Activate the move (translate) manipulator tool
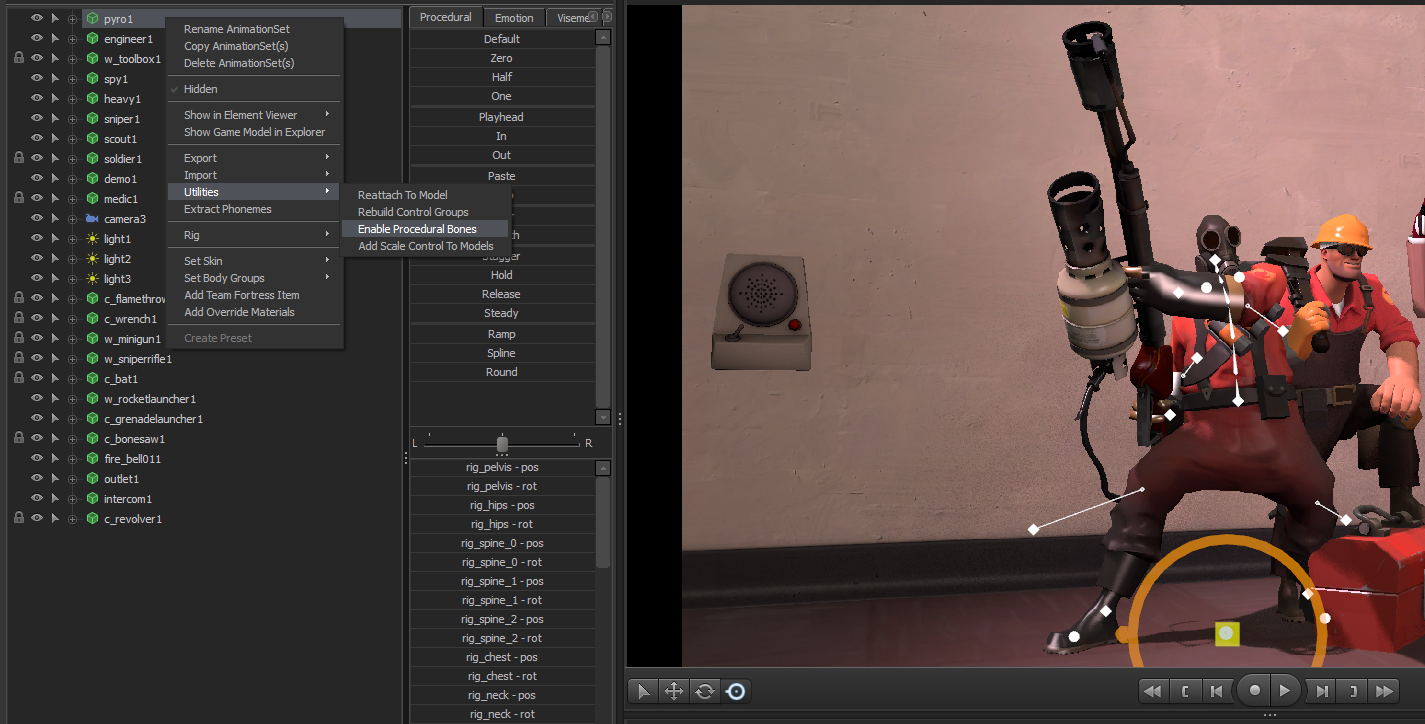This screenshot has height=724, width=1425. coord(674,691)
